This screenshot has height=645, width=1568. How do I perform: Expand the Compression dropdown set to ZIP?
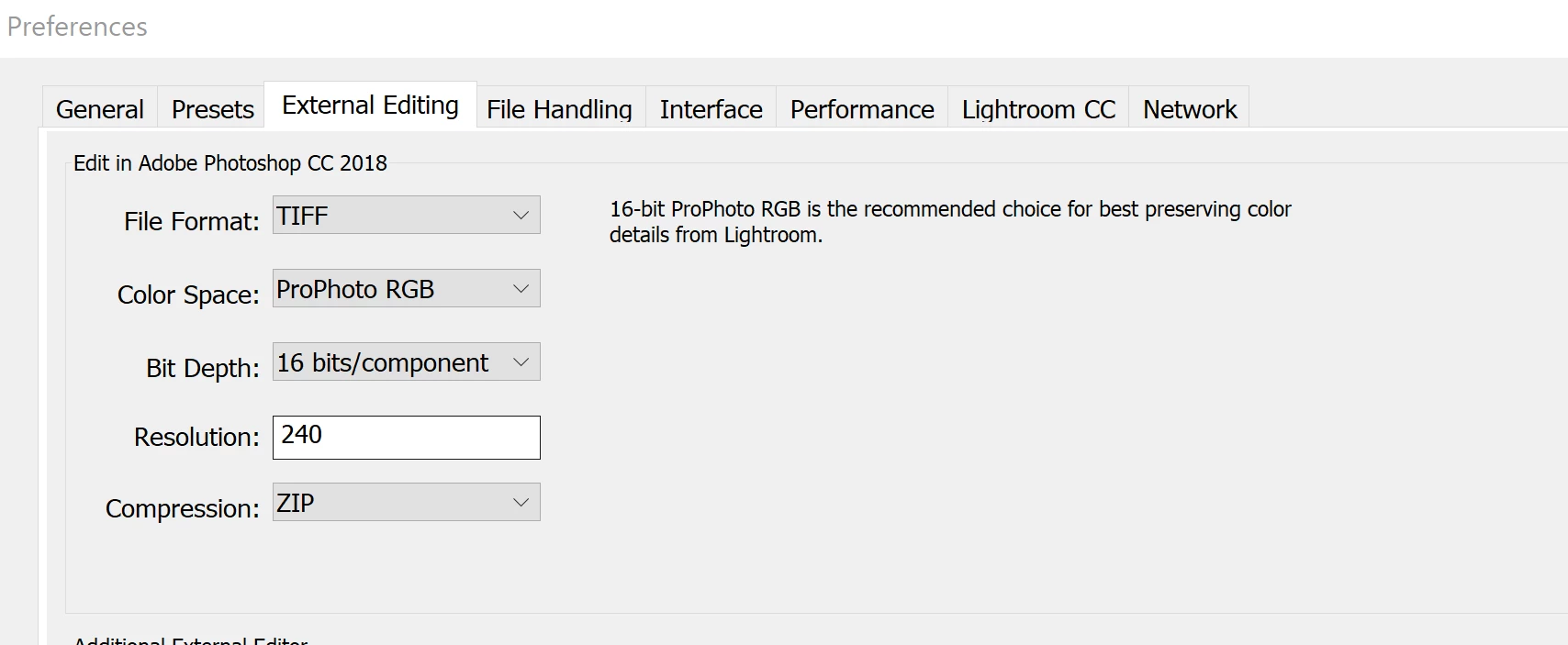407,502
